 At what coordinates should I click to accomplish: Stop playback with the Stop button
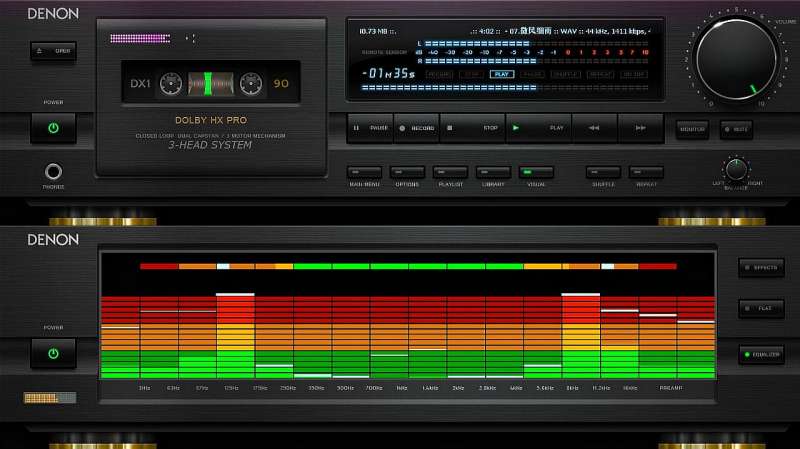point(472,128)
